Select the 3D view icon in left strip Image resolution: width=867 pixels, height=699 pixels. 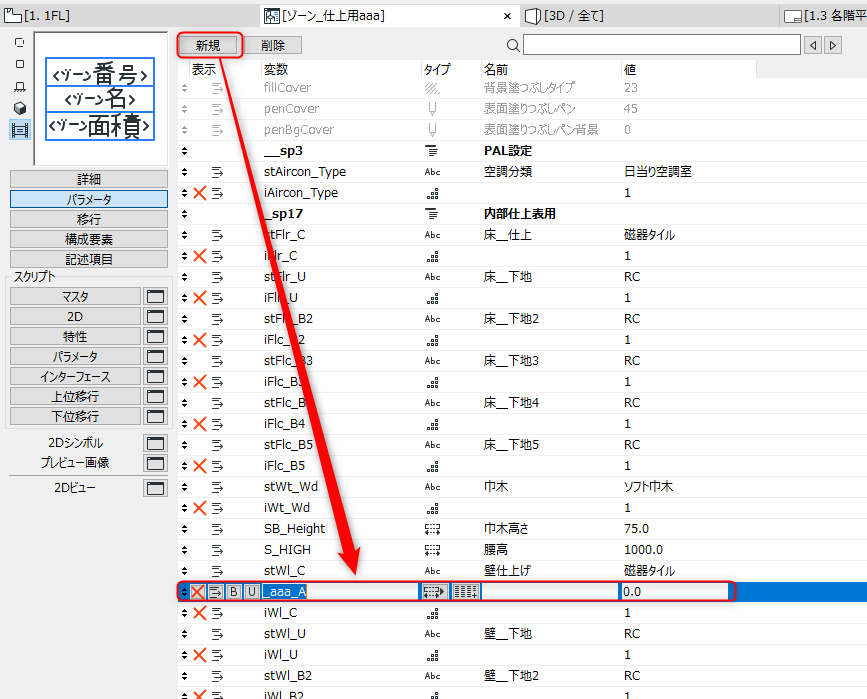20,108
